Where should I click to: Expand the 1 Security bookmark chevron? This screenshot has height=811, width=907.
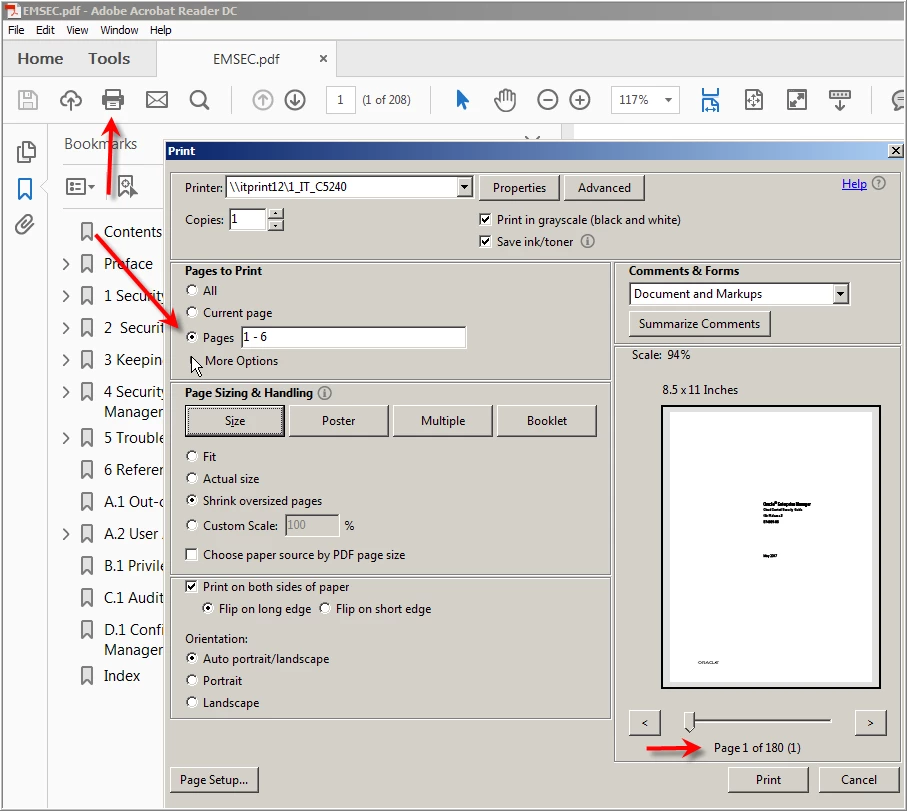(x=66, y=296)
